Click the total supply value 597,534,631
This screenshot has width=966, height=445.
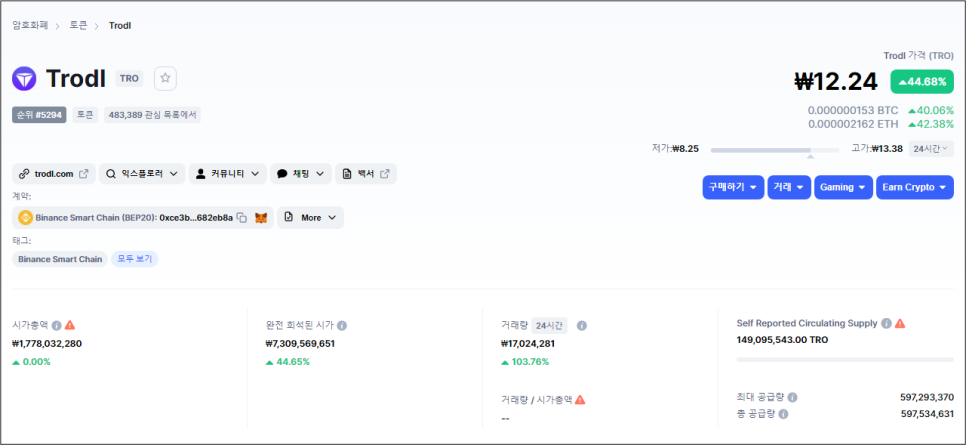[x=927, y=414]
